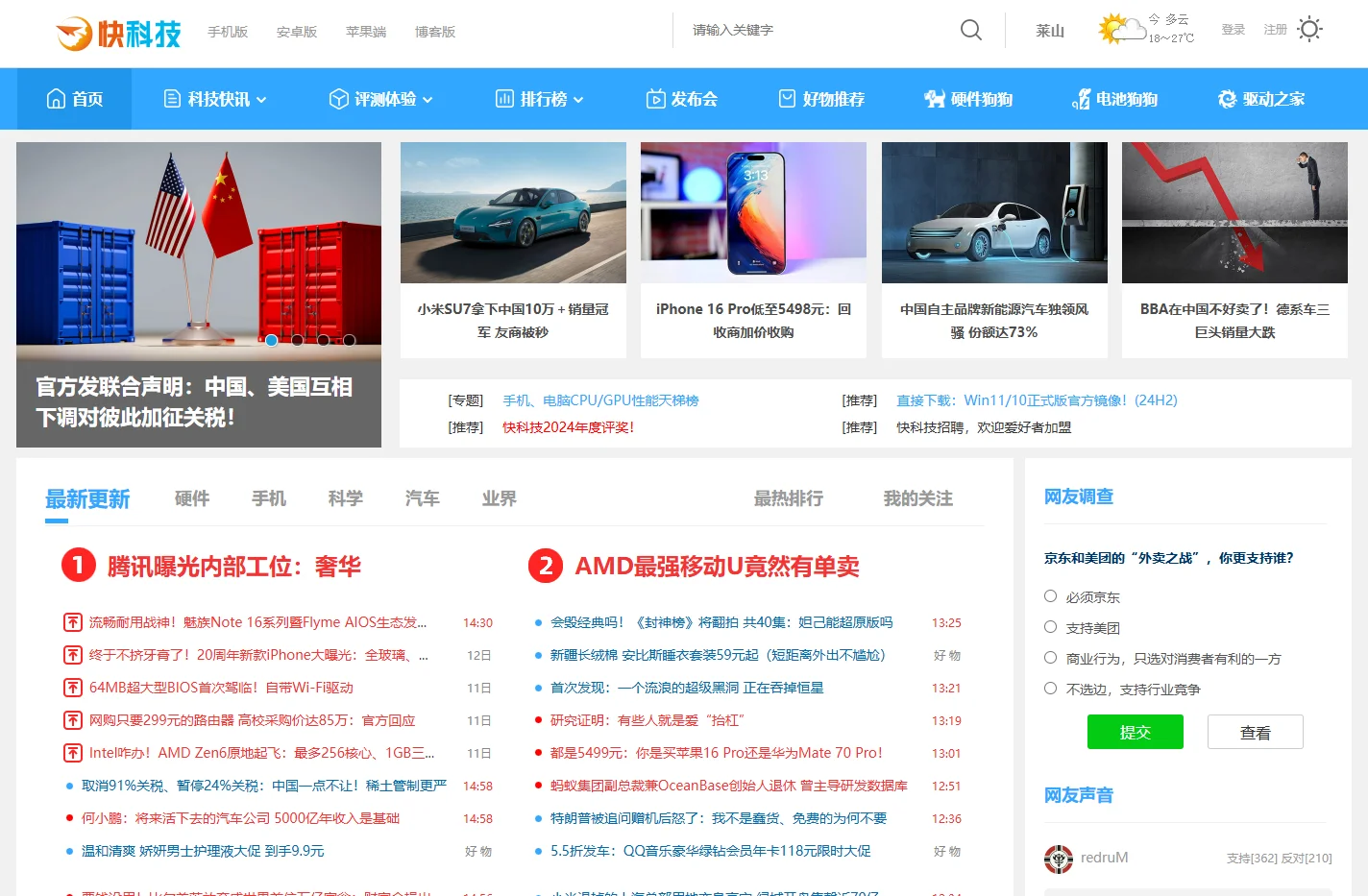Switch to the 最新更新 tab
Screen dimensions: 1368x896
coord(87,499)
